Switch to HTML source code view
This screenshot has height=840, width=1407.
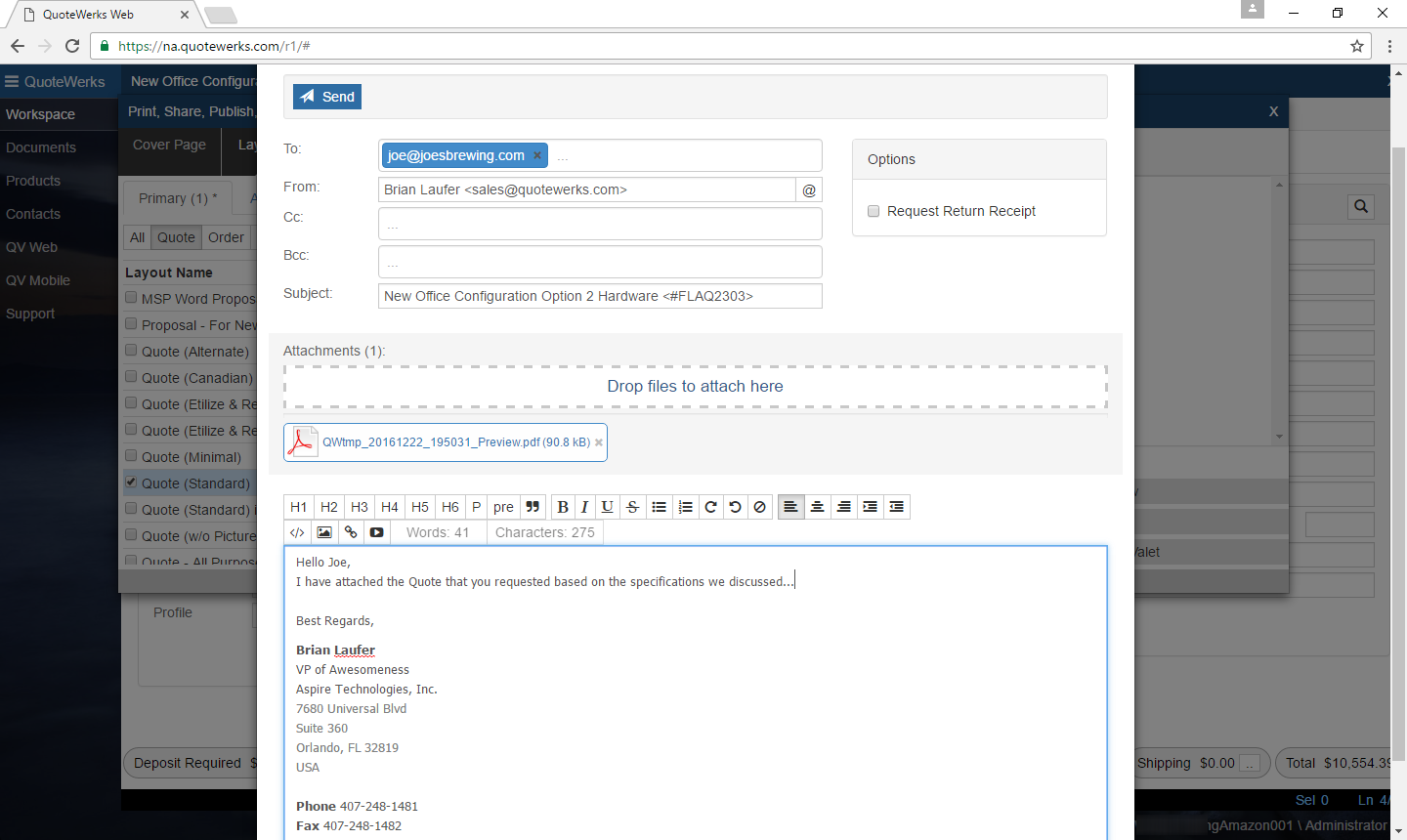pyautogui.click(x=297, y=532)
